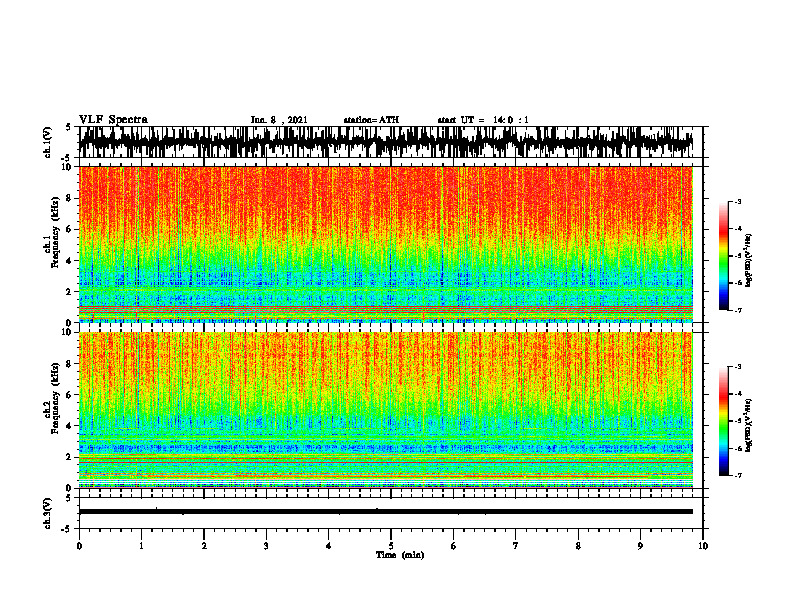Click the "ch.1(V)" waveform axis label

click(47, 142)
